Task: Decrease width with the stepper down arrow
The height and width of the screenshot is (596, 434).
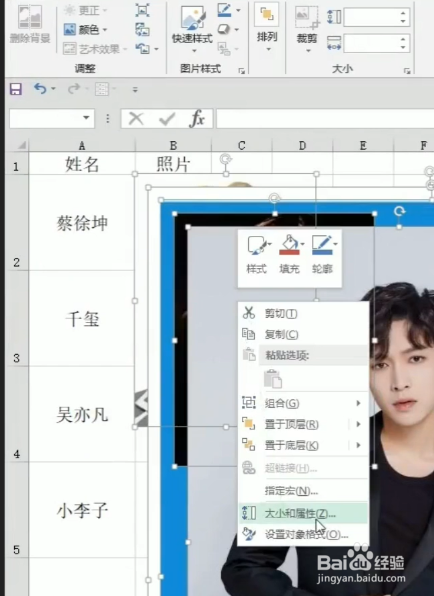Action: 403,47
